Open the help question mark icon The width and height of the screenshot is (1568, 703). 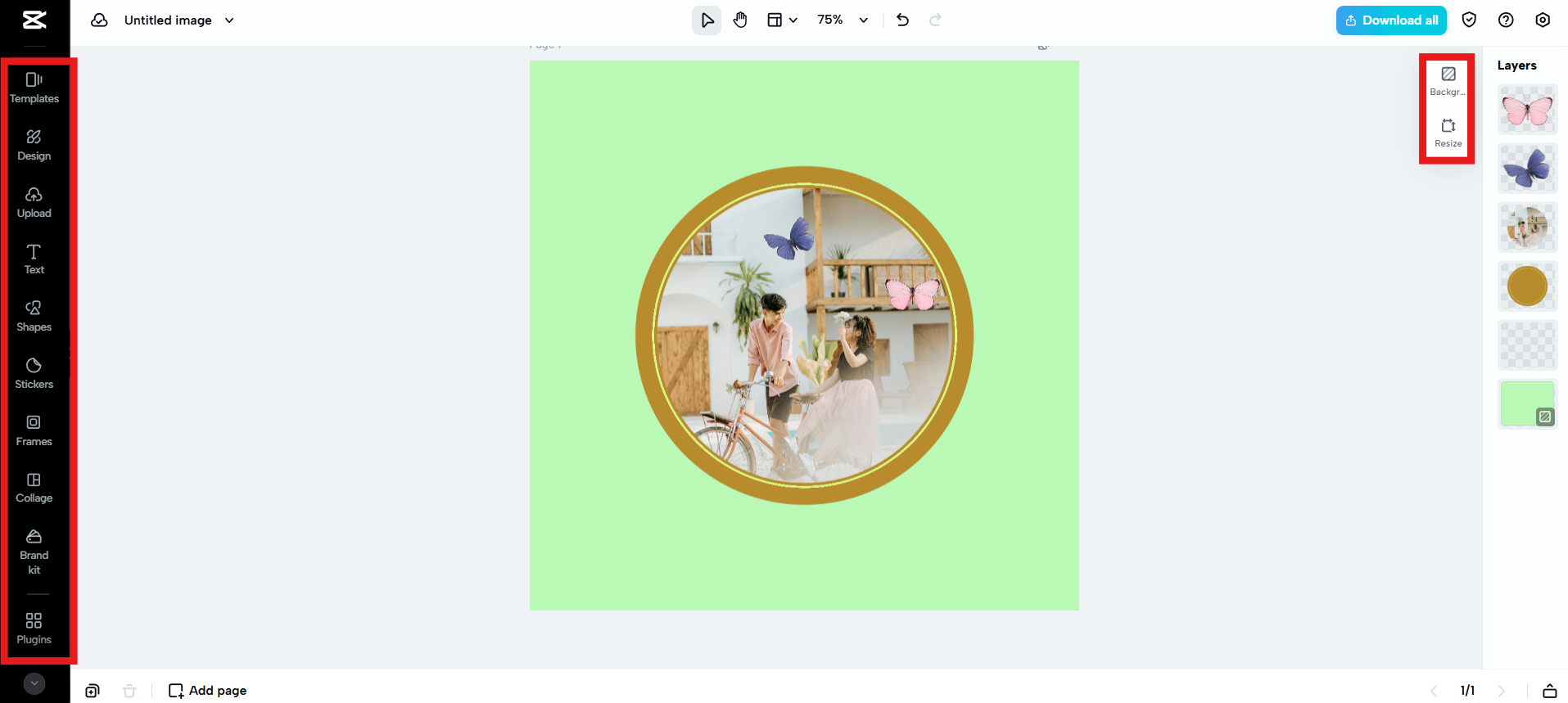coord(1506,20)
